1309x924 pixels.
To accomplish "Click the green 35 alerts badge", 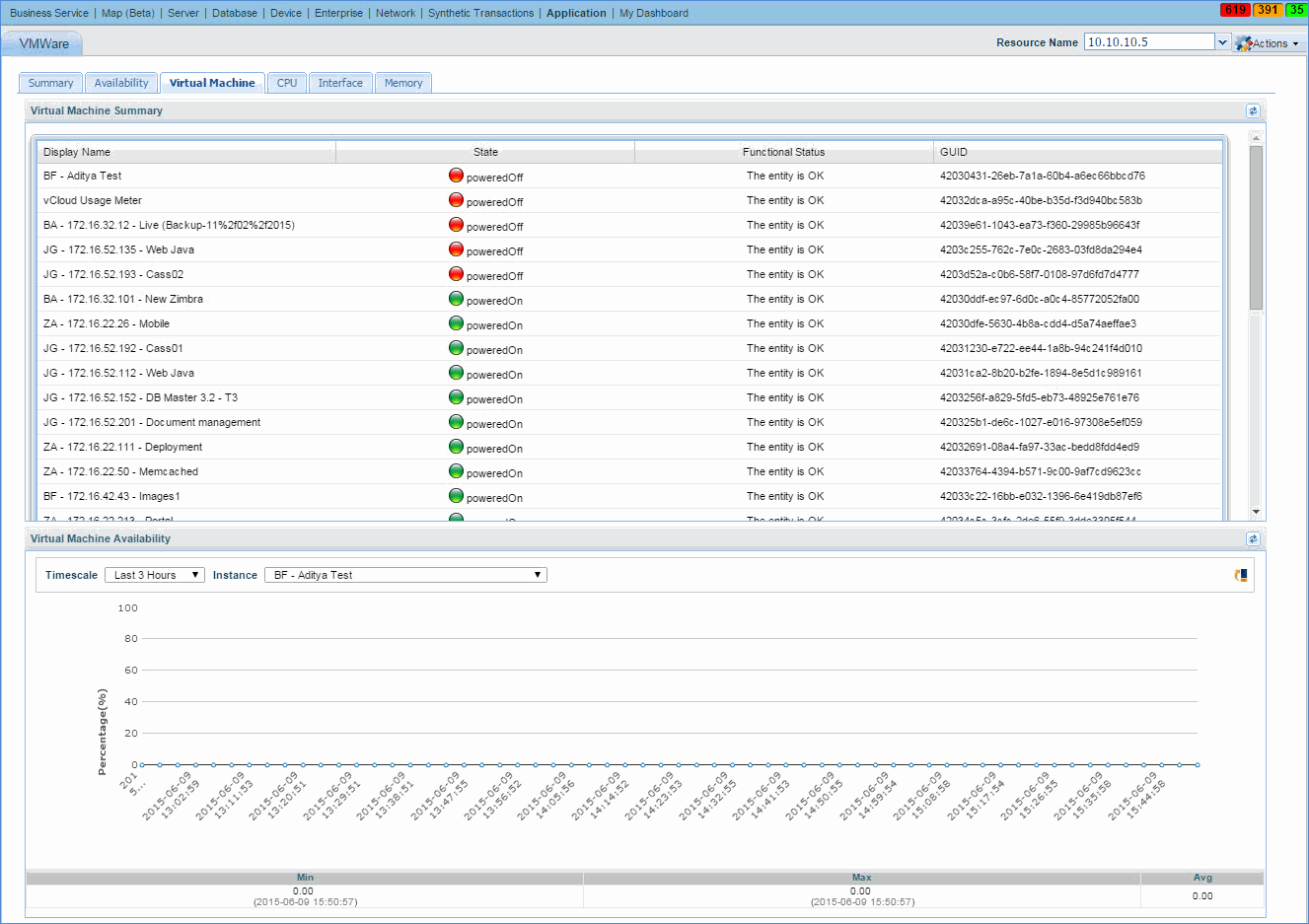I will [1296, 10].
